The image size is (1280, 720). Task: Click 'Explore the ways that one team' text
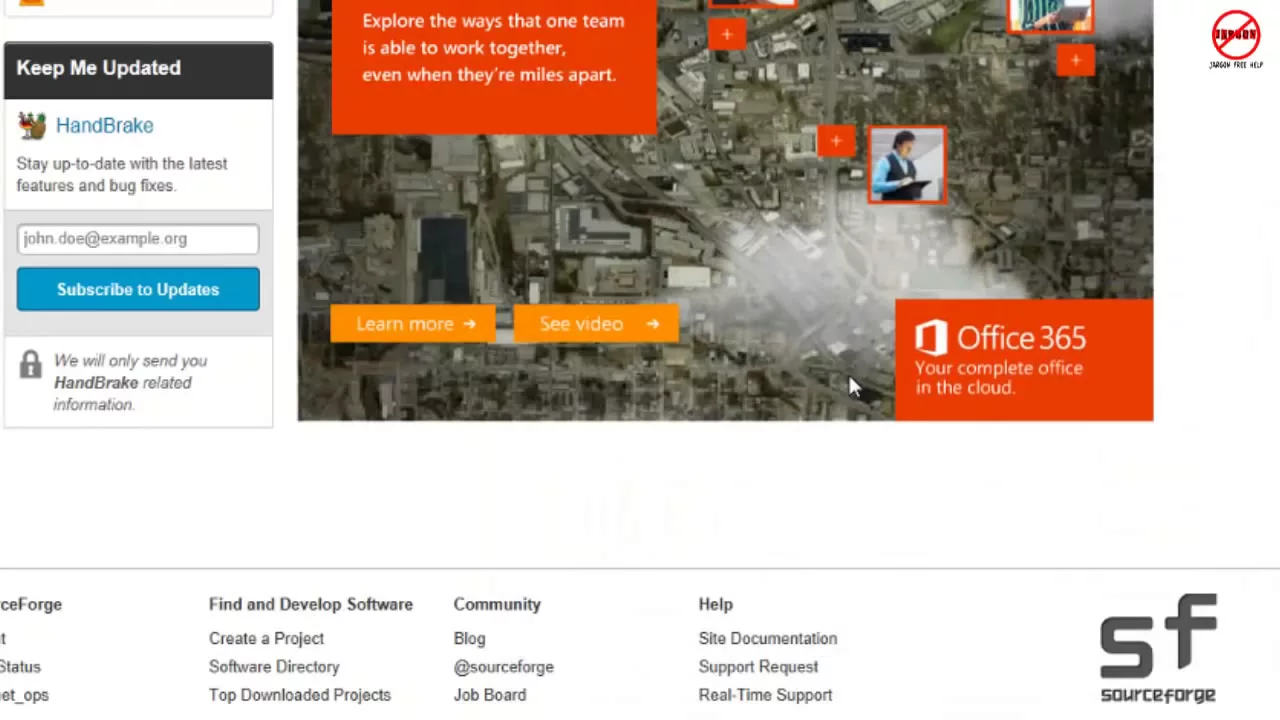coord(493,20)
